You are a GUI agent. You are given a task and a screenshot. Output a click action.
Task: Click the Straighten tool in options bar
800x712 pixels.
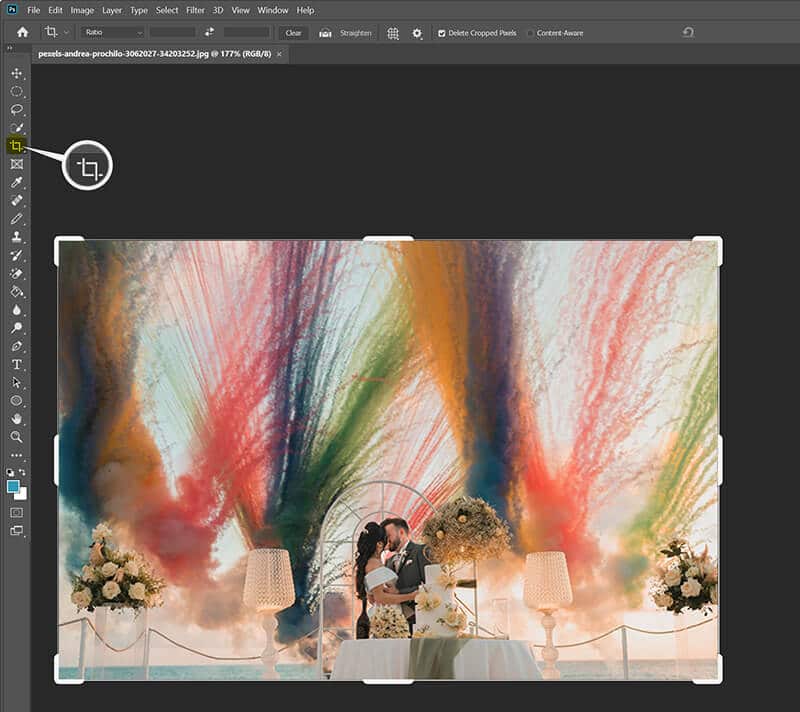click(x=326, y=33)
